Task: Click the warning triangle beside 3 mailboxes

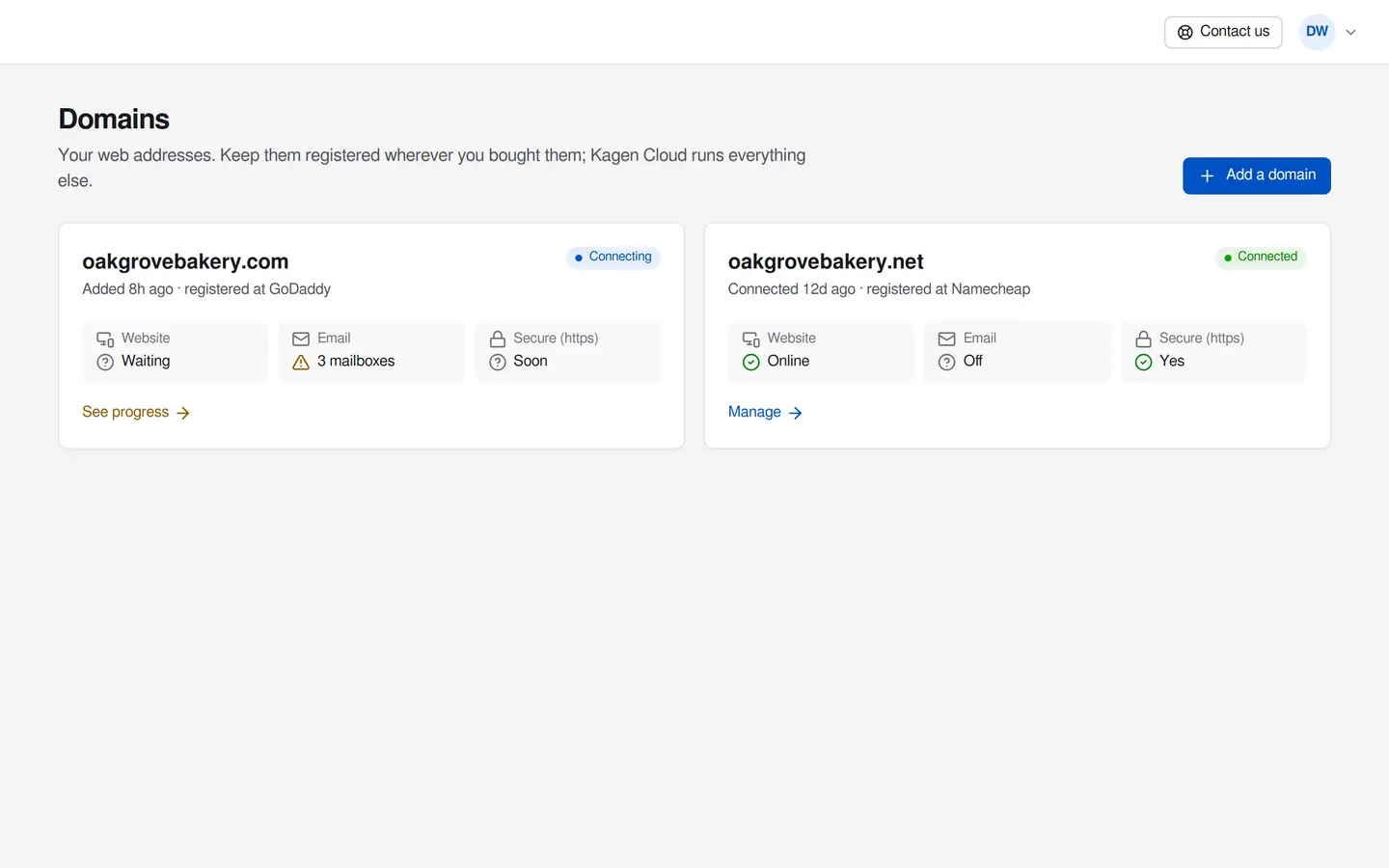Action: click(301, 362)
